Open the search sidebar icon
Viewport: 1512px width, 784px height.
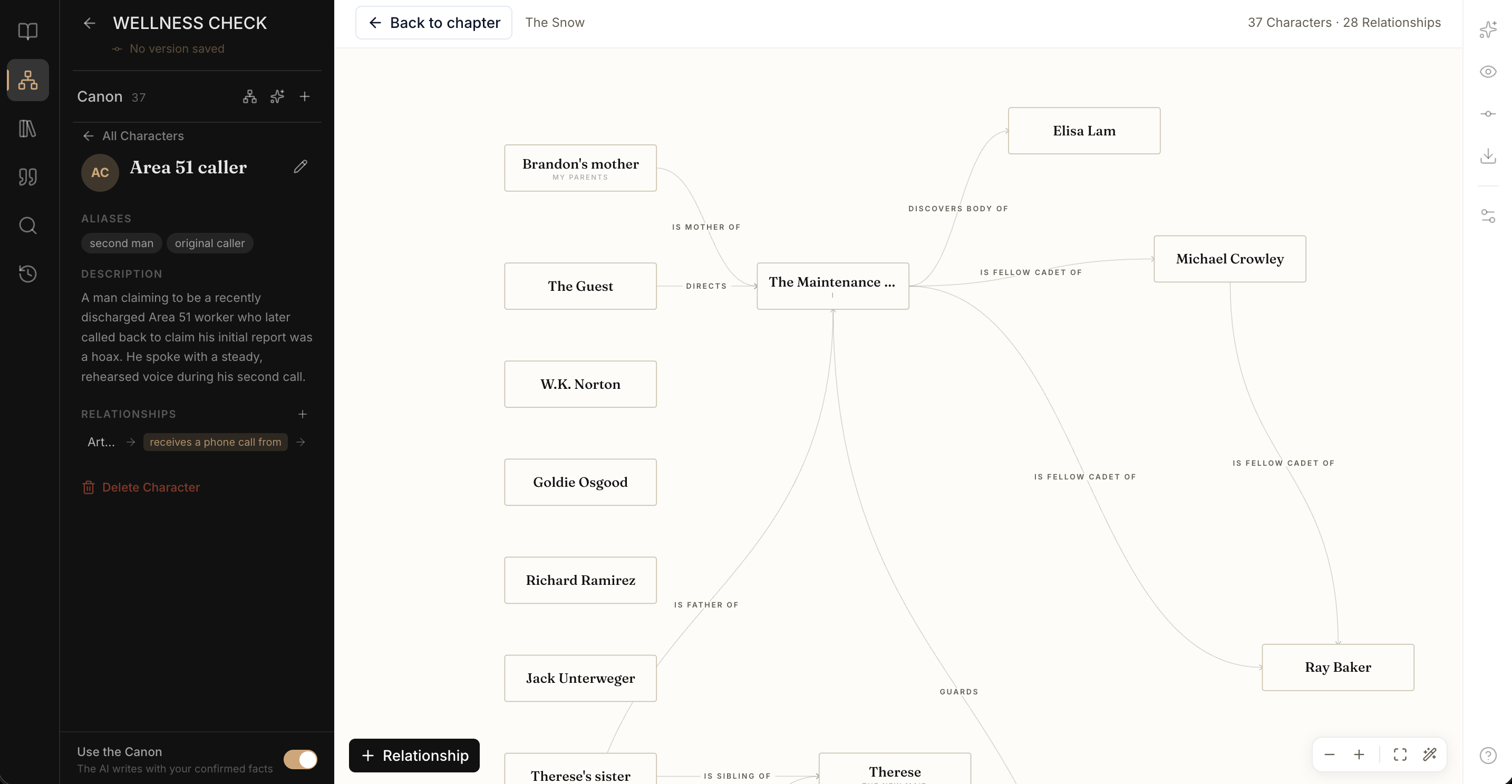pos(27,225)
